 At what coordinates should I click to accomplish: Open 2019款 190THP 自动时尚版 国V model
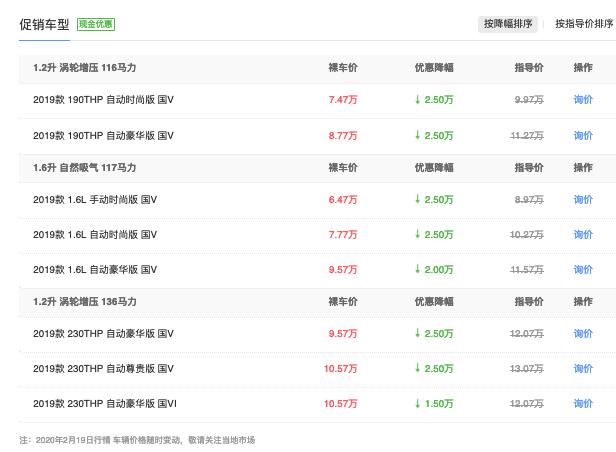[103, 100]
